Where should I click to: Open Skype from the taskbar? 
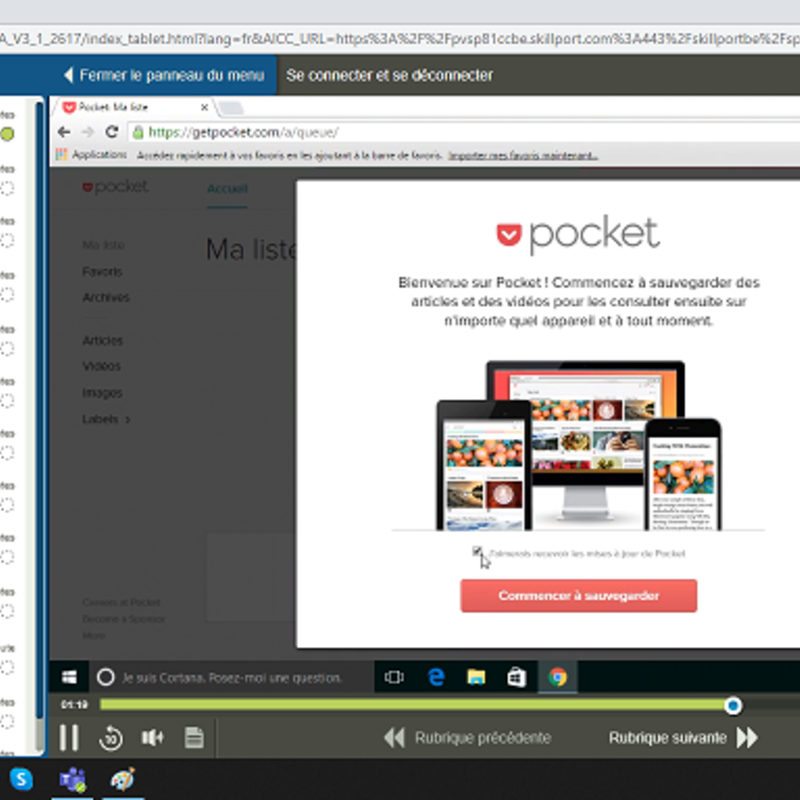pyautogui.click(x=21, y=779)
